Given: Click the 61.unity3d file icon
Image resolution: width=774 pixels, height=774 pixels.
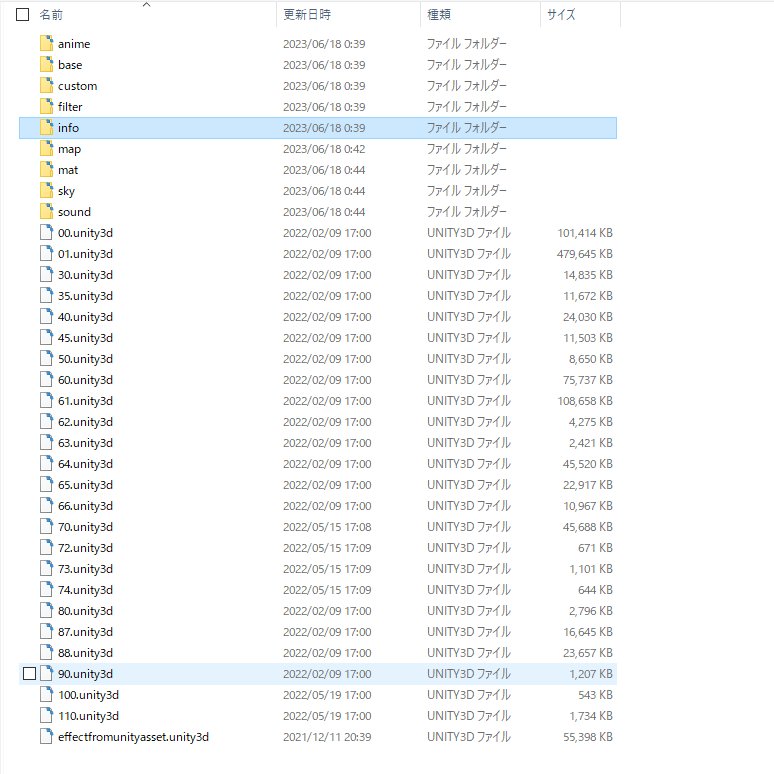Looking at the screenshot, I should pyautogui.click(x=46, y=401).
